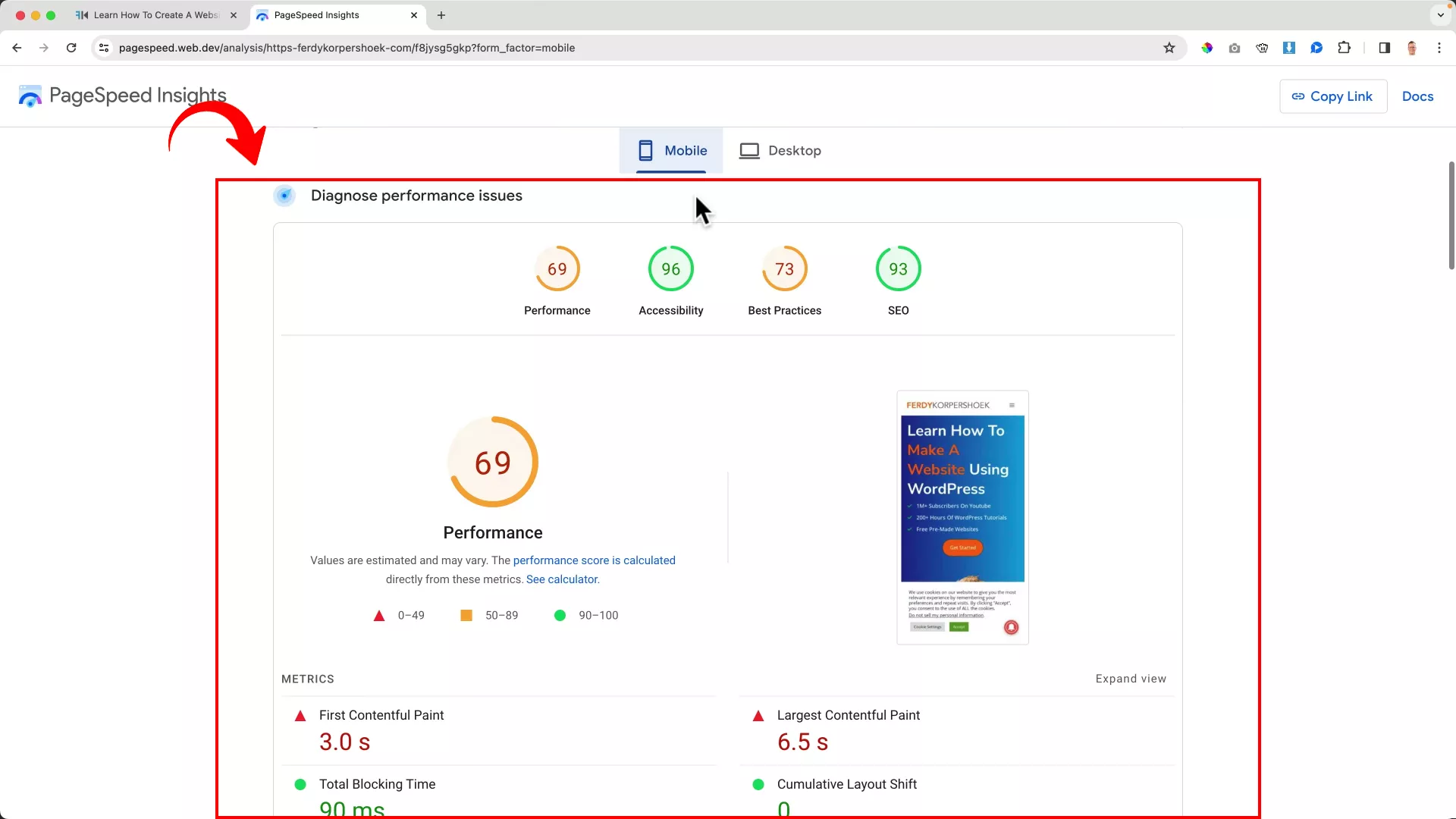Open the Docs link
The width and height of the screenshot is (1456, 819).
[x=1417, y=96]
